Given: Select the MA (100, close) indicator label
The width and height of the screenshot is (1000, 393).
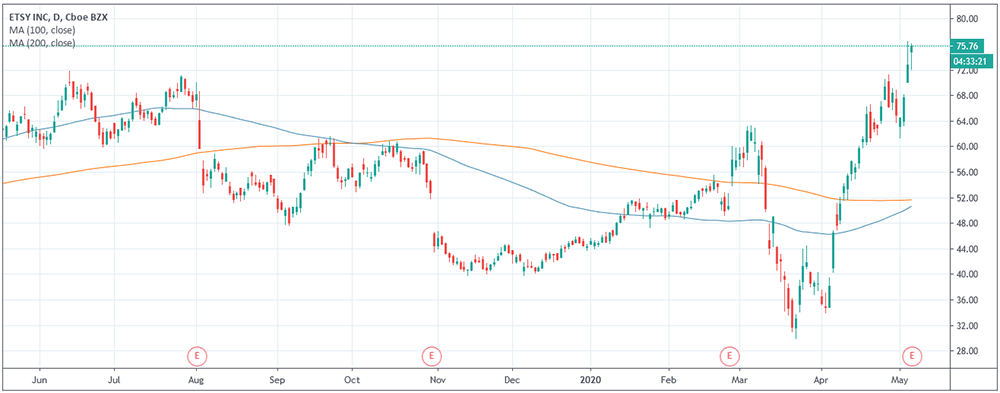Looking at the screenshot, I should [x=42, y=30].
